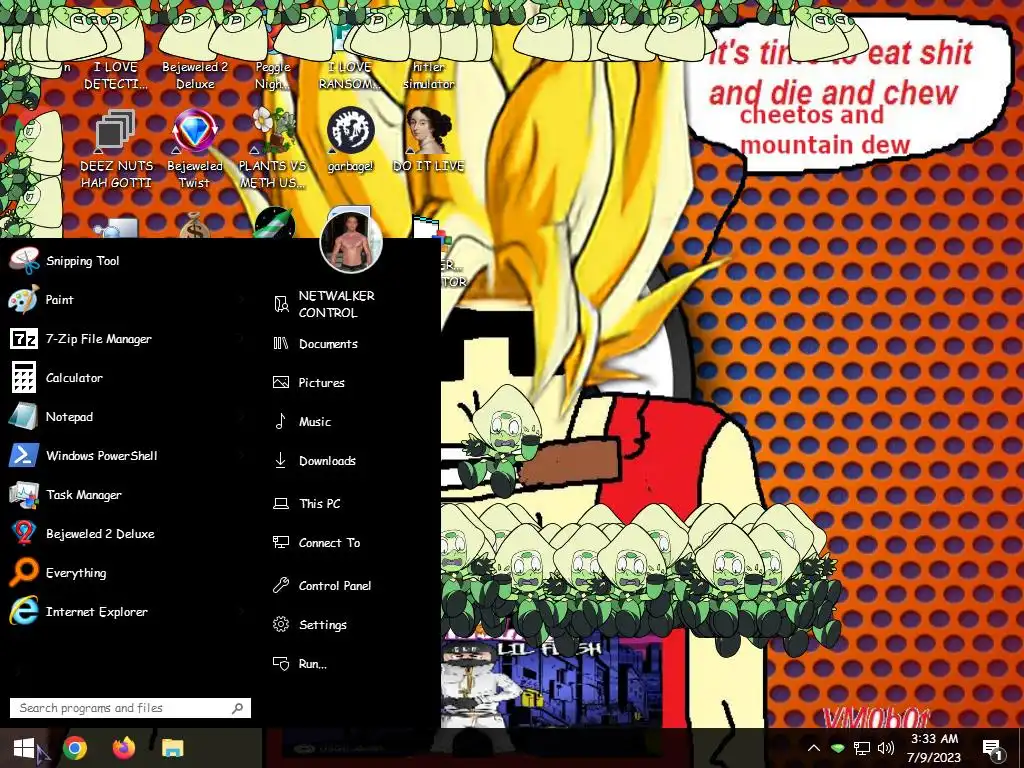Select the DO IT LIVE desktop icon
This screenshot has width=1024, height=768.
pos(429,141)
